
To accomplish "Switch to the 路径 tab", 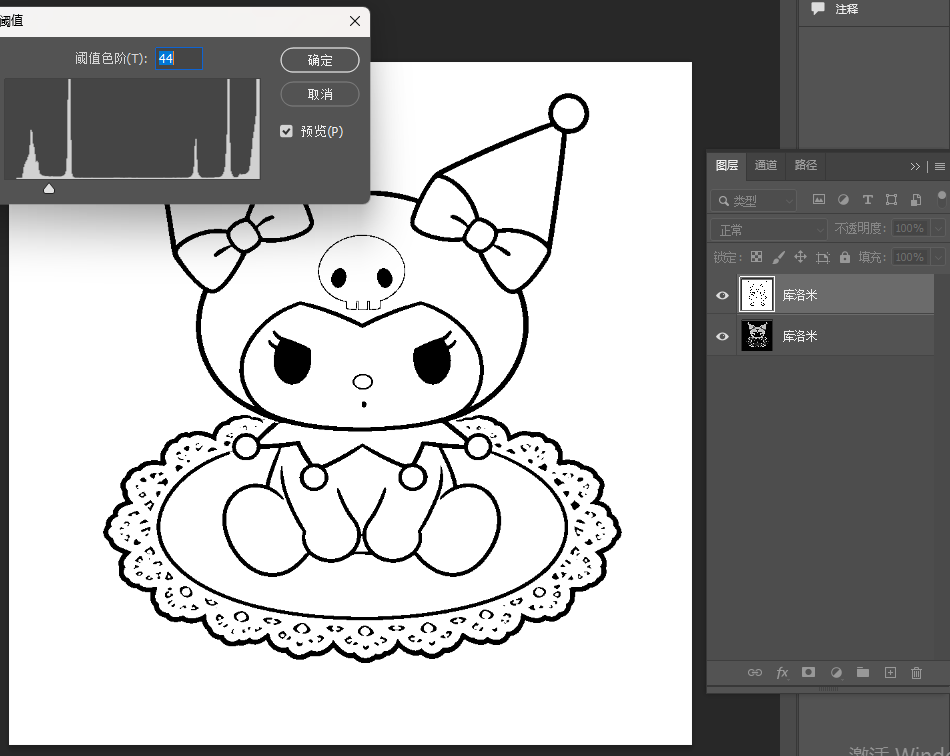I will (x=806, y=165).
